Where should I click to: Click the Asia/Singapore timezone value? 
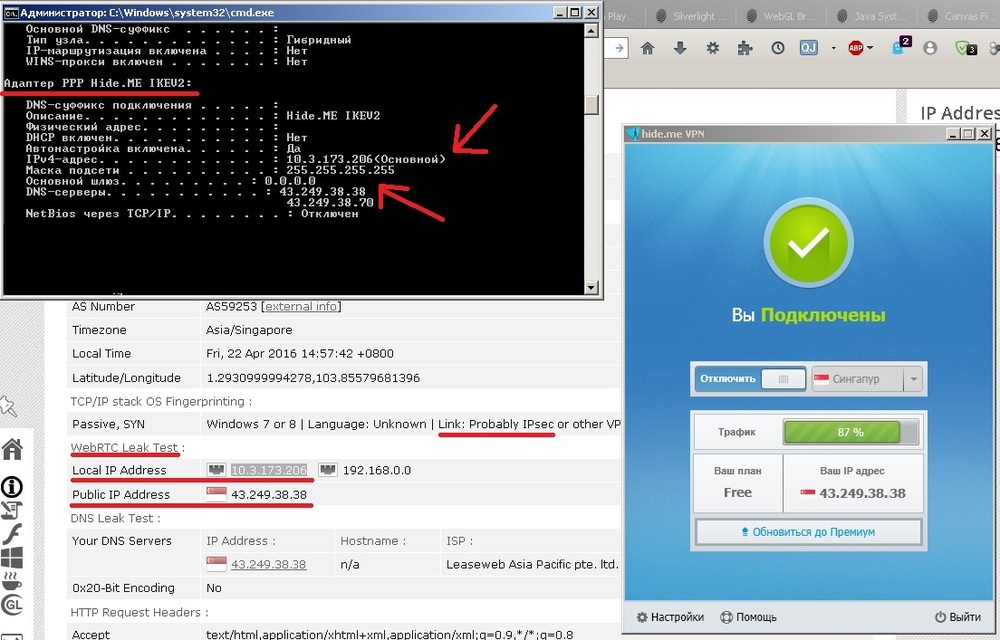click(x=249, y=330)
